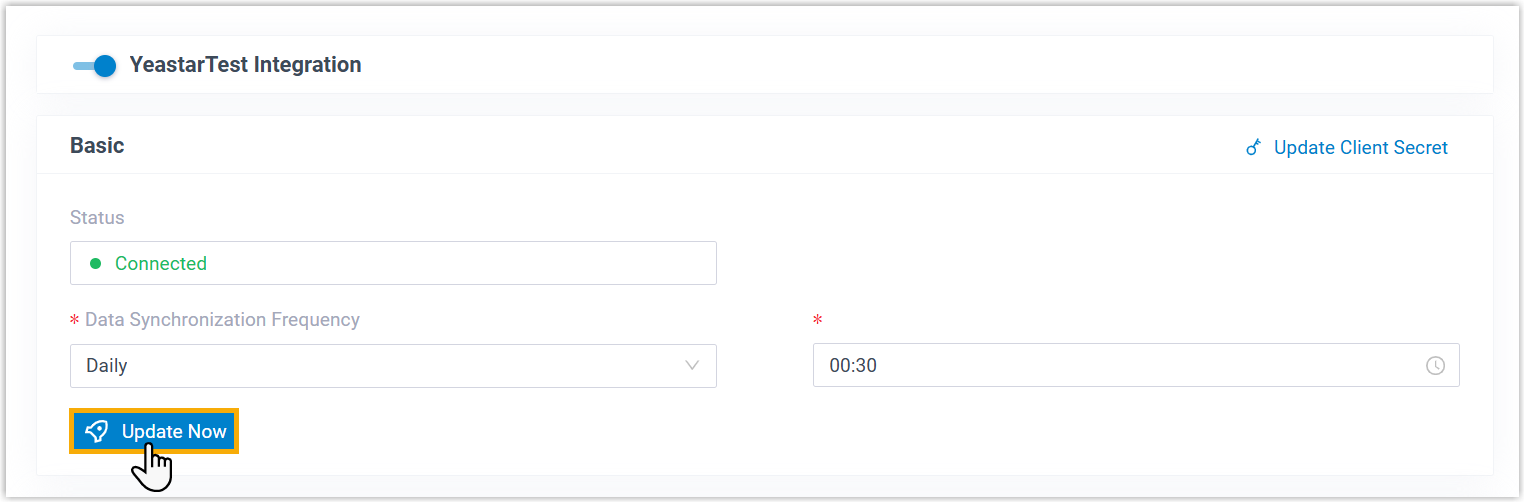Click the Status field label
The height and width of the screenshot is (503, 1525).
coord(97,217)
